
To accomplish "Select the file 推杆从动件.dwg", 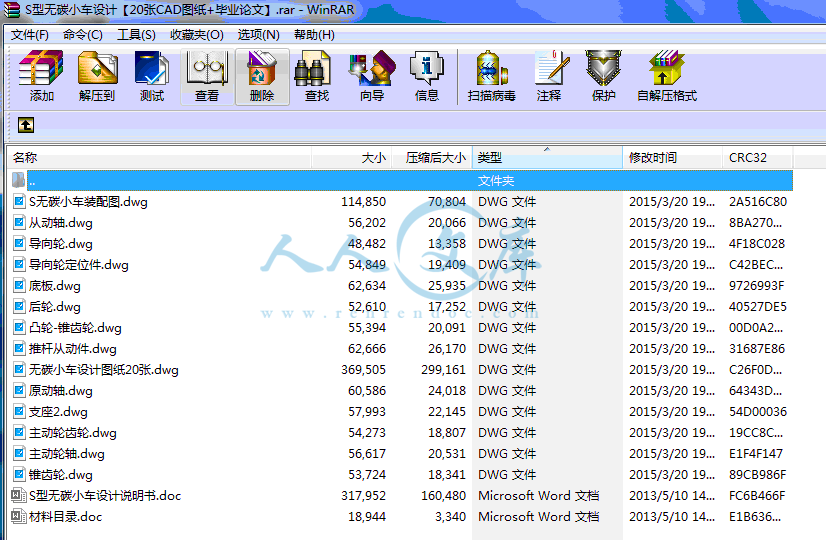I will (x=73, y=349).
